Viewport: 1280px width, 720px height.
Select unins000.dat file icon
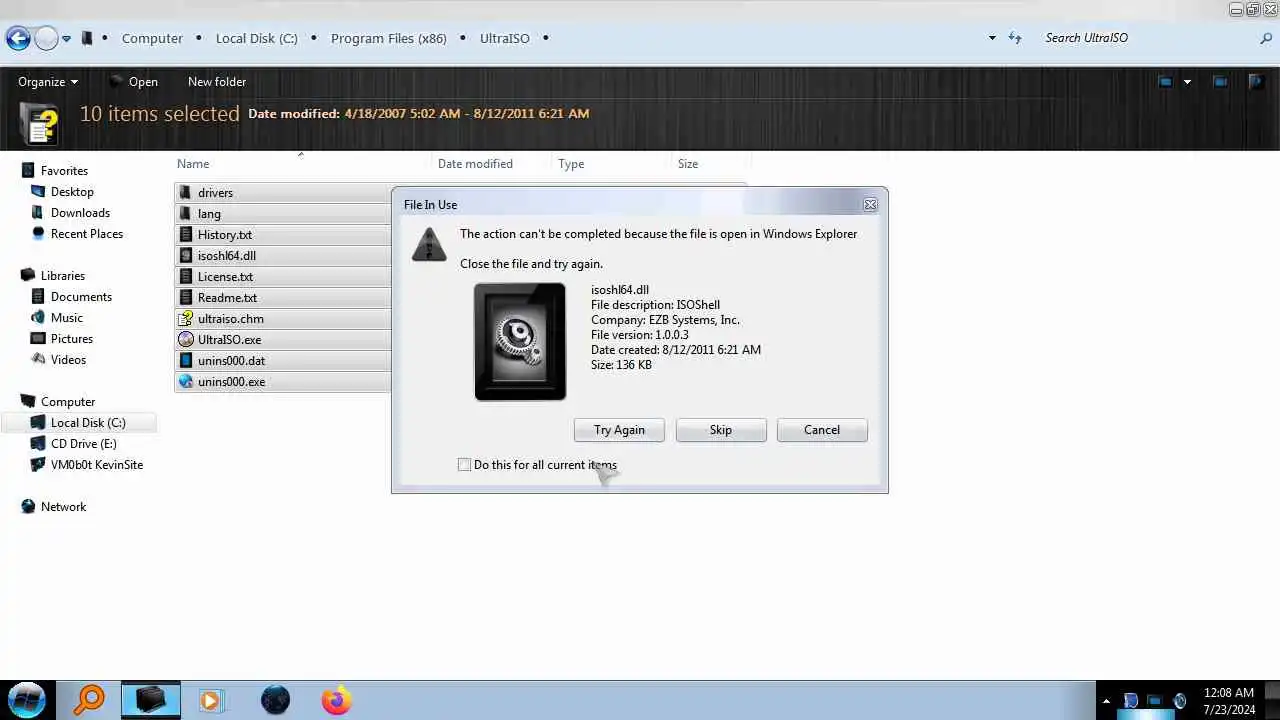click(x=186, y=361)
